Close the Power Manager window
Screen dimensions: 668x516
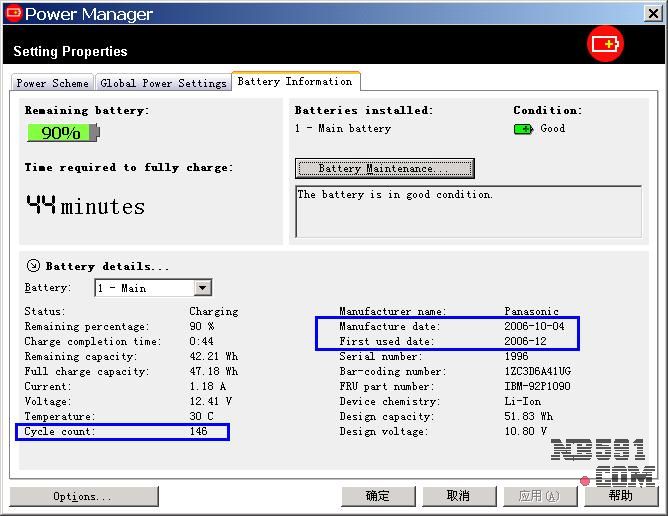tap(650, 13)
